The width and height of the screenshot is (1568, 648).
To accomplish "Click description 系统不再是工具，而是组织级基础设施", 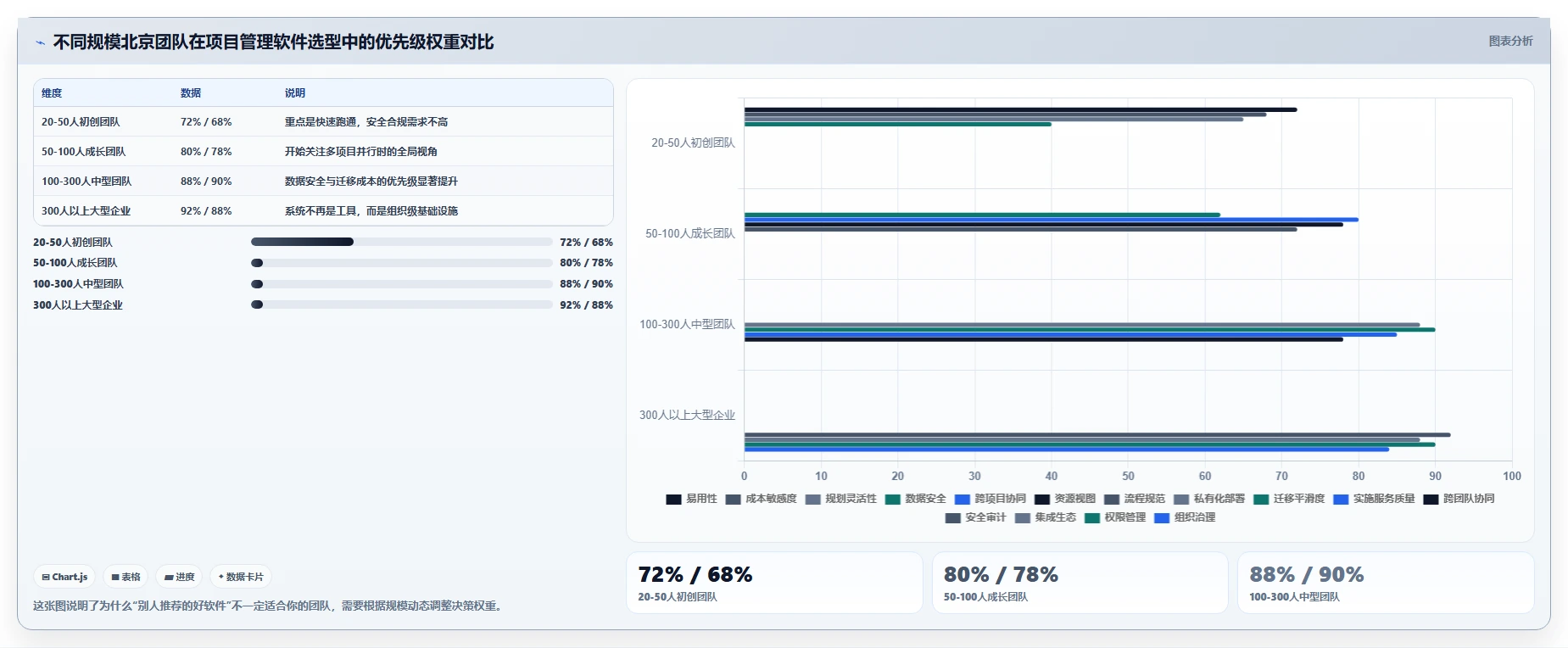I will [x=371, y=211].
